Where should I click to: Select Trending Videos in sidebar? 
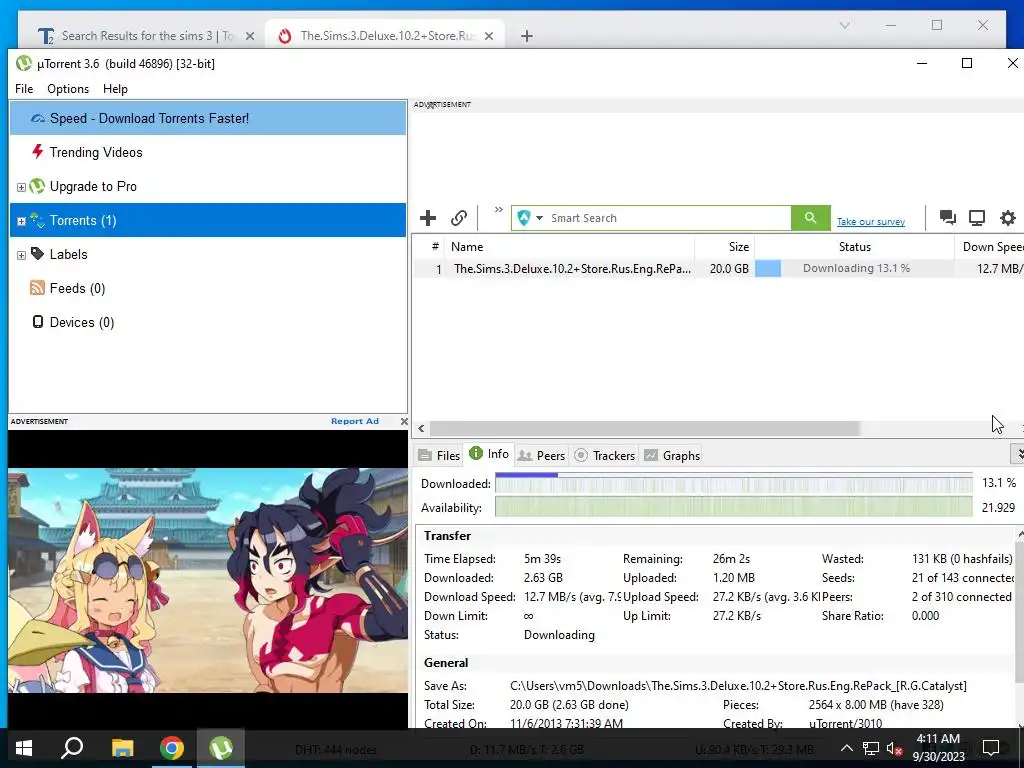tap(208, 152)
